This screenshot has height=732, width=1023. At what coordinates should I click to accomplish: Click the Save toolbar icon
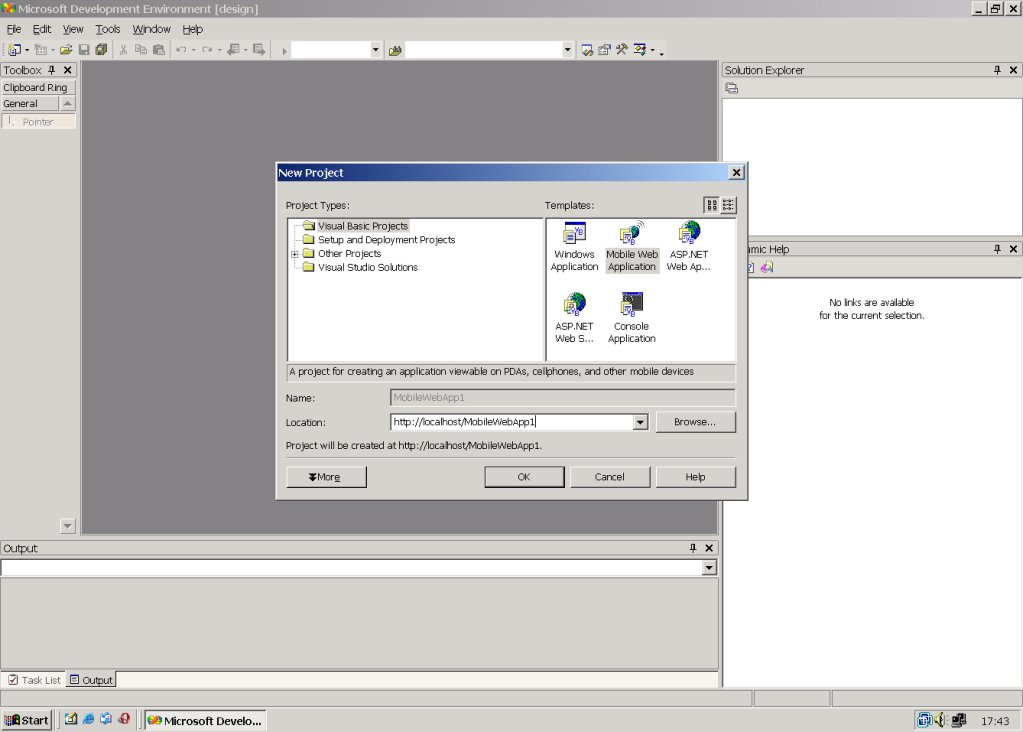pyautogui.click(x=84, y=50)
